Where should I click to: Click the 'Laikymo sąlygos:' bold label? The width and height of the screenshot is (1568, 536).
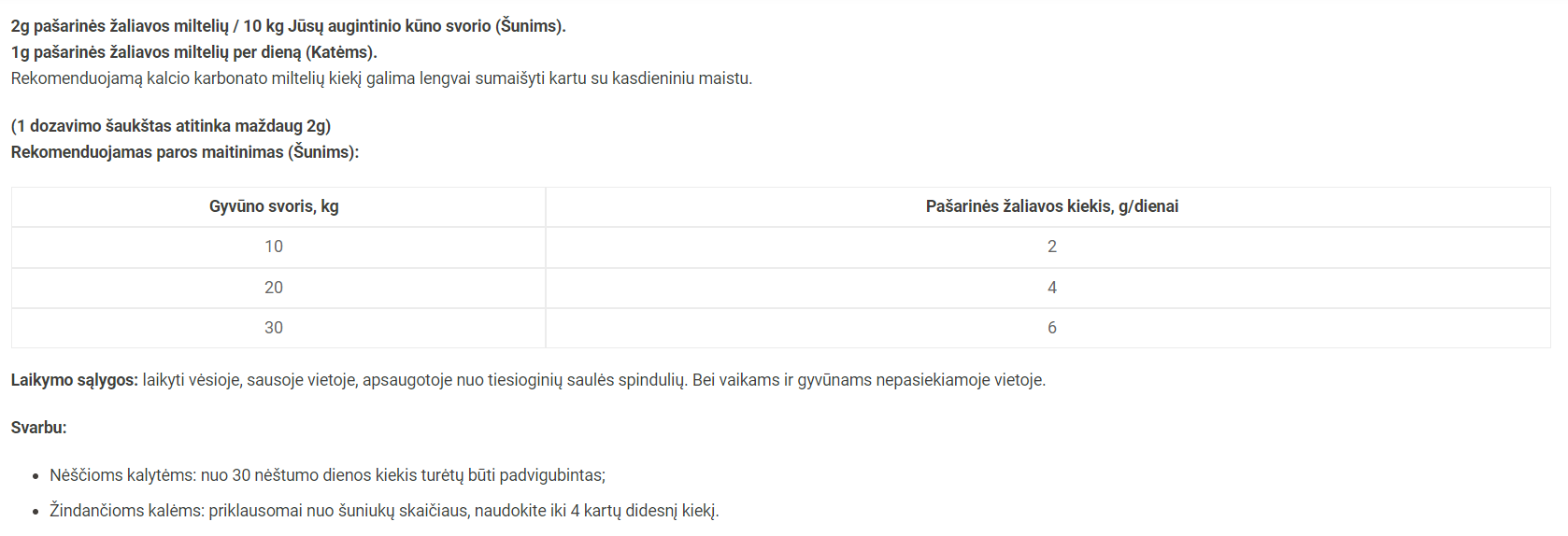(75, 380)
